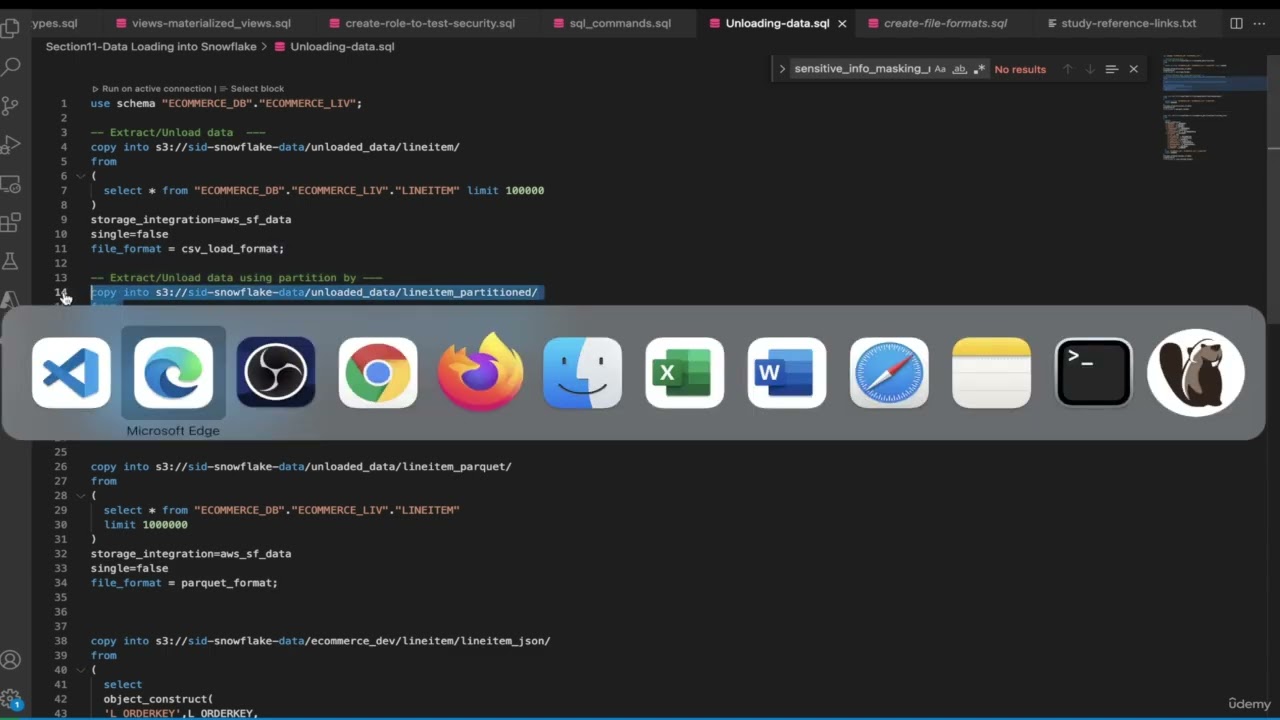This screenshot has height=720, width=1280.
Task: Open the Search view in activity bar
Action: [x=11, y=67]
